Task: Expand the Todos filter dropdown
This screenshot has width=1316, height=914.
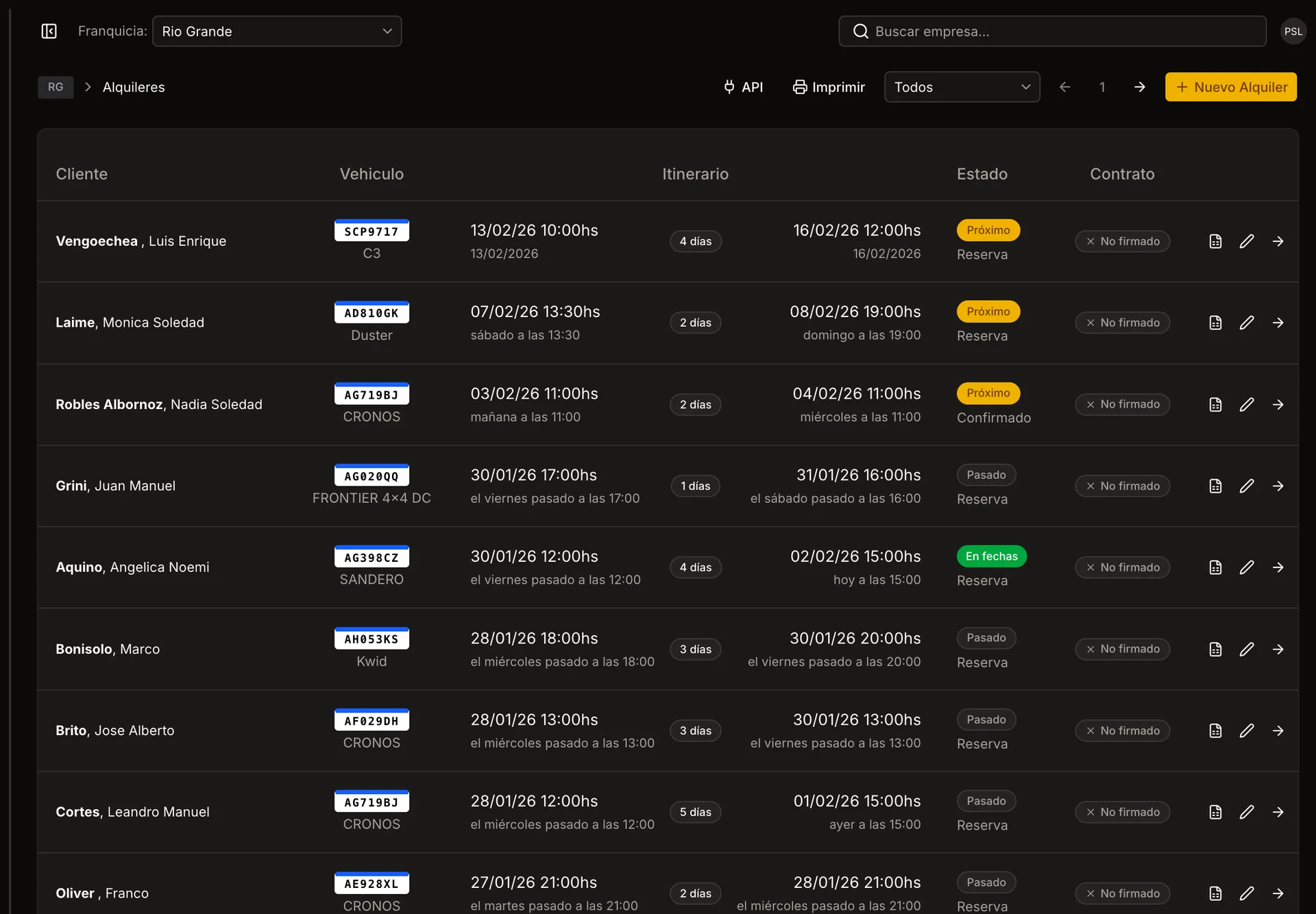Action: pyautogui.click(x=962, y=87)
